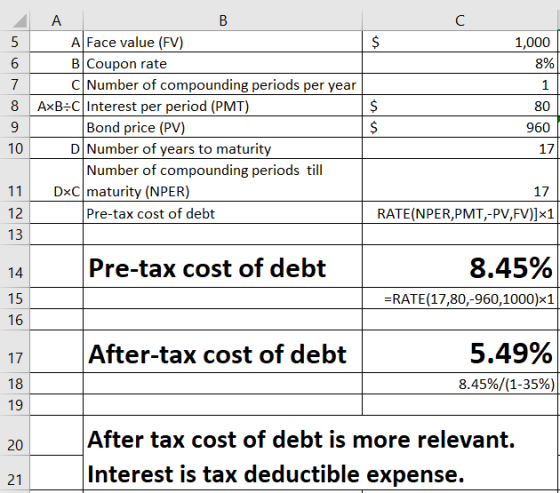This screenshot has height=493, width=560.
Task: Click cell A5 labeled 'A'
Action: 56,42
